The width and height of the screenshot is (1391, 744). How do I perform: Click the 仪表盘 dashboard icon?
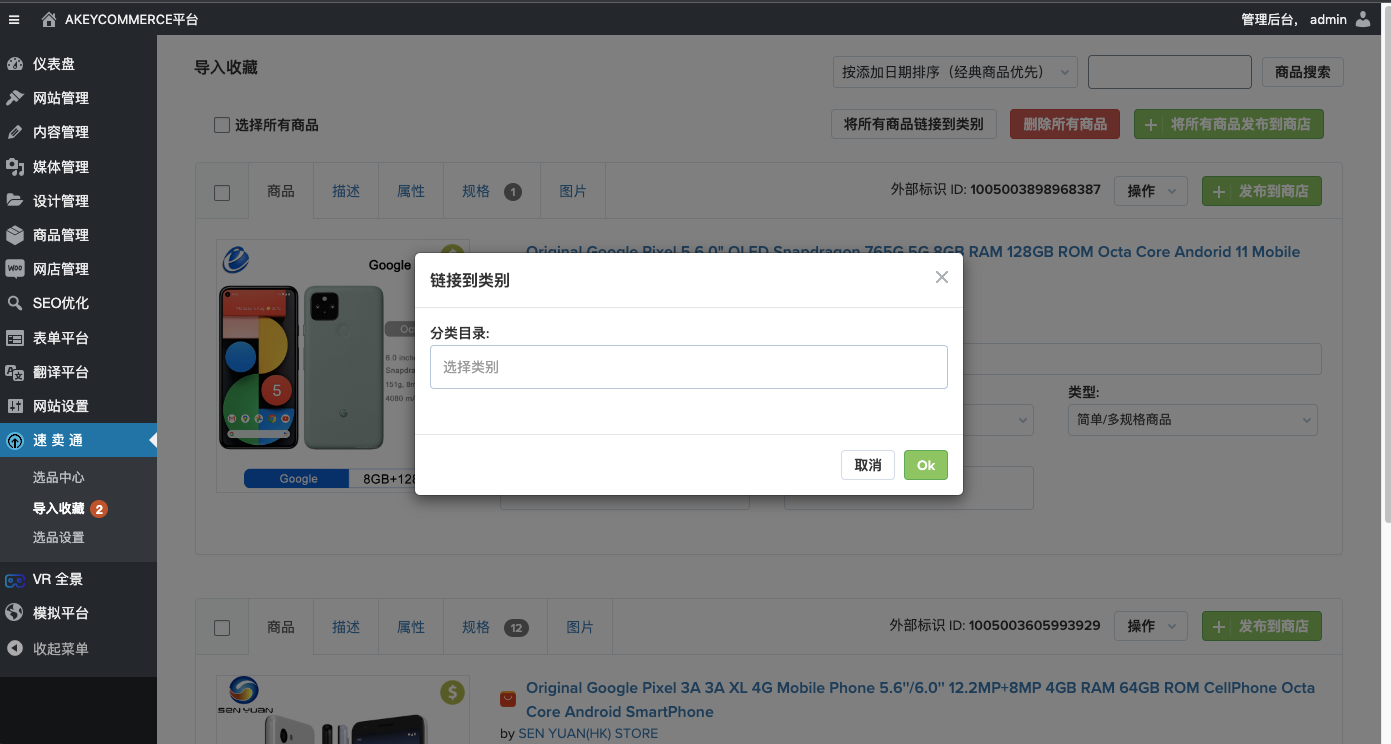tap(15, 64)
